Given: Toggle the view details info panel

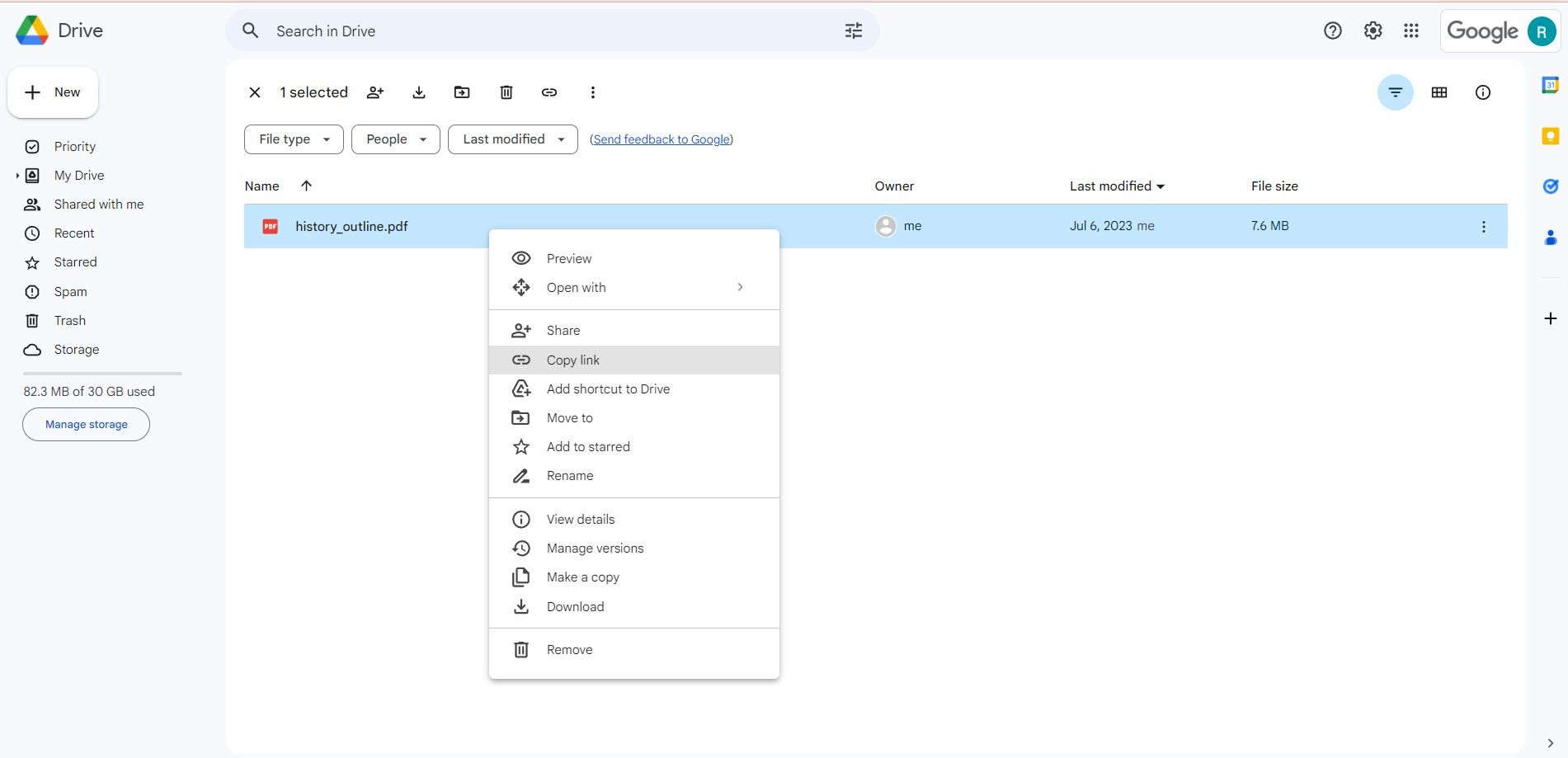Looking at the screenshot, I should 1483,92.
